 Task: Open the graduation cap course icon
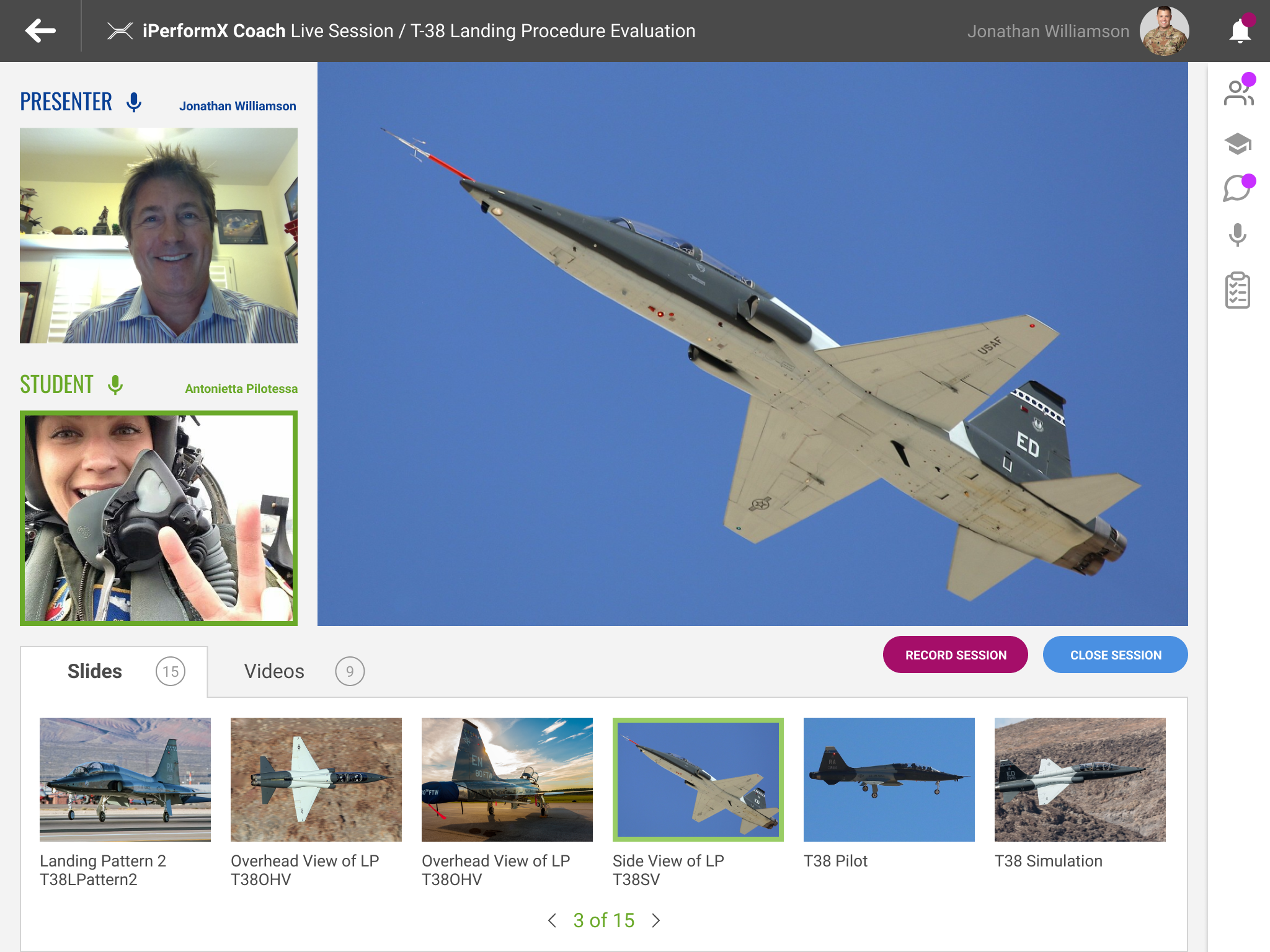(1238, 144)
